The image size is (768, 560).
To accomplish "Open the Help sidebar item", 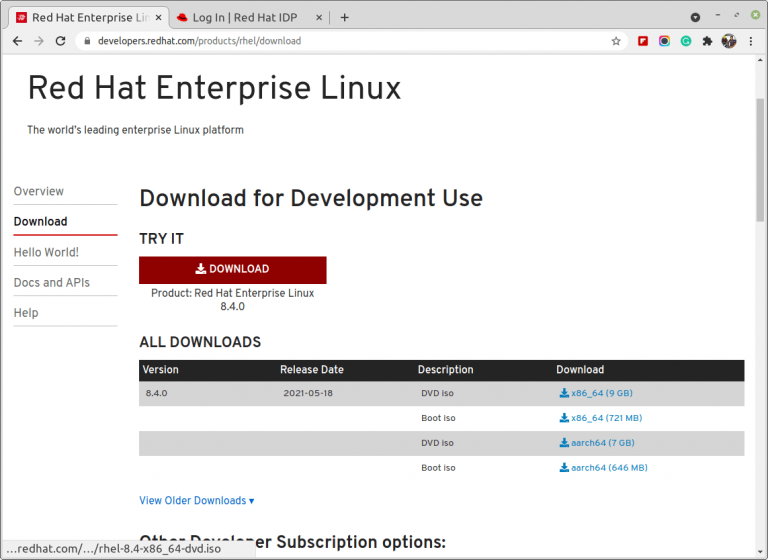I will [x=26, y=313].
